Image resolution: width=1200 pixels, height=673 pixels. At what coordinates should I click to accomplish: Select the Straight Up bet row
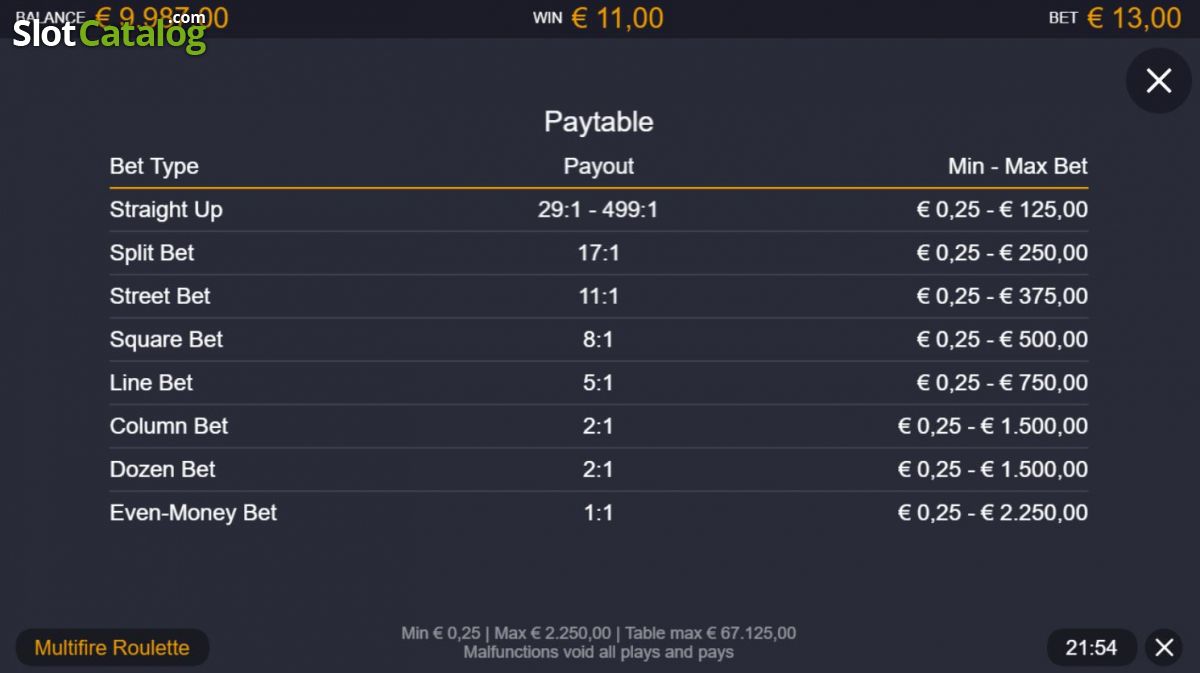coord(599,210)
